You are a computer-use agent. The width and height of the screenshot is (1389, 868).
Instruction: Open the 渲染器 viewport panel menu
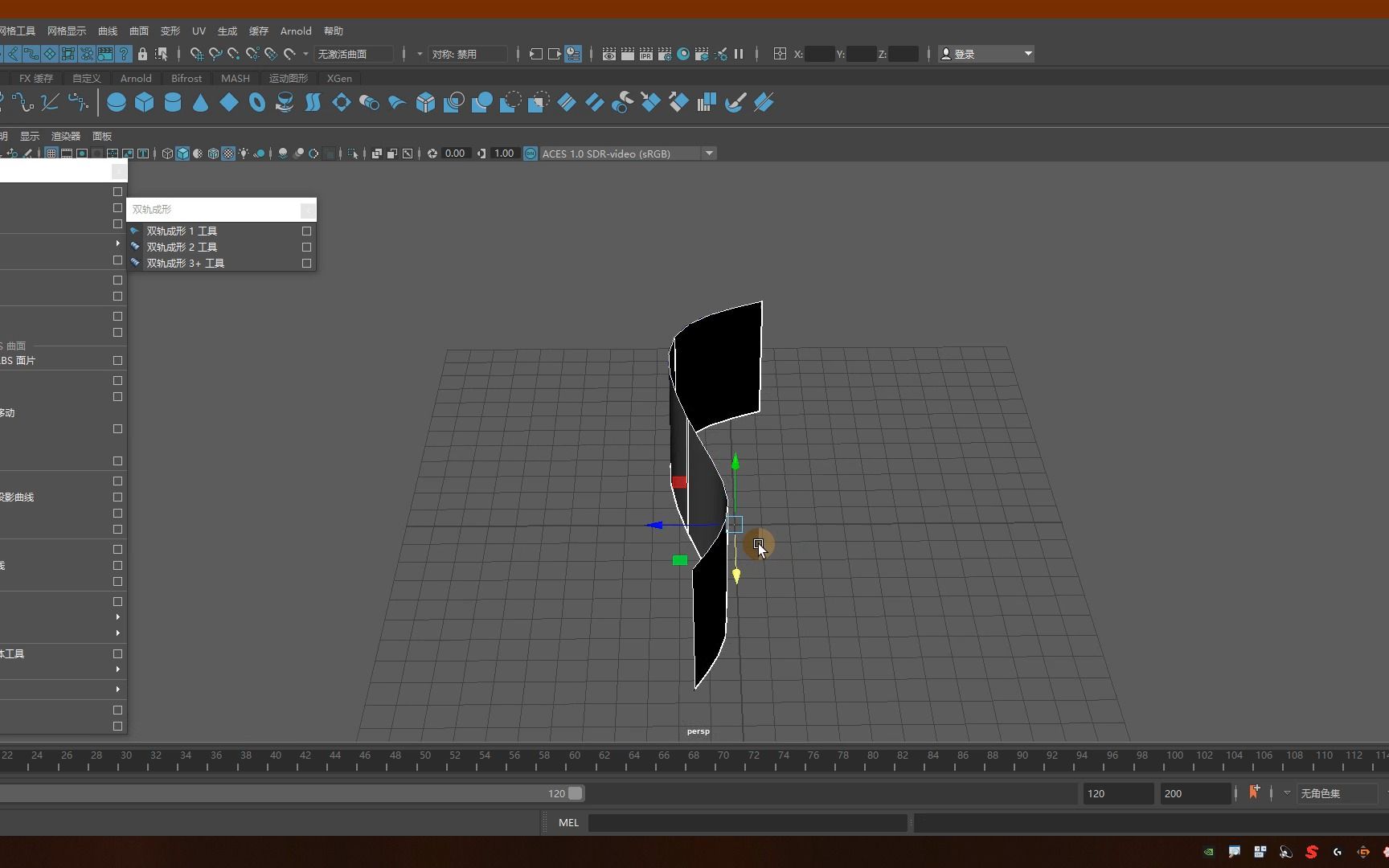[65, 136]
